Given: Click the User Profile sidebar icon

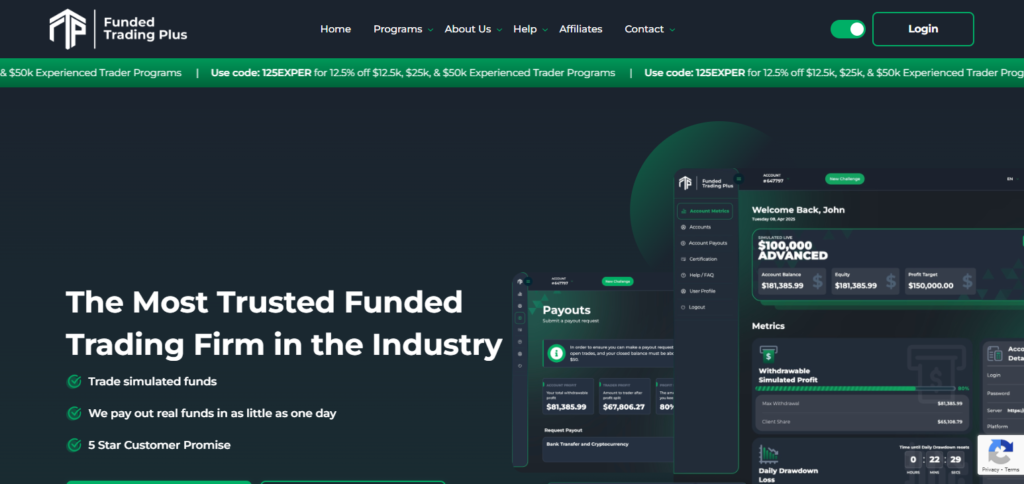Looking at the screenshot, I should 683,291.
